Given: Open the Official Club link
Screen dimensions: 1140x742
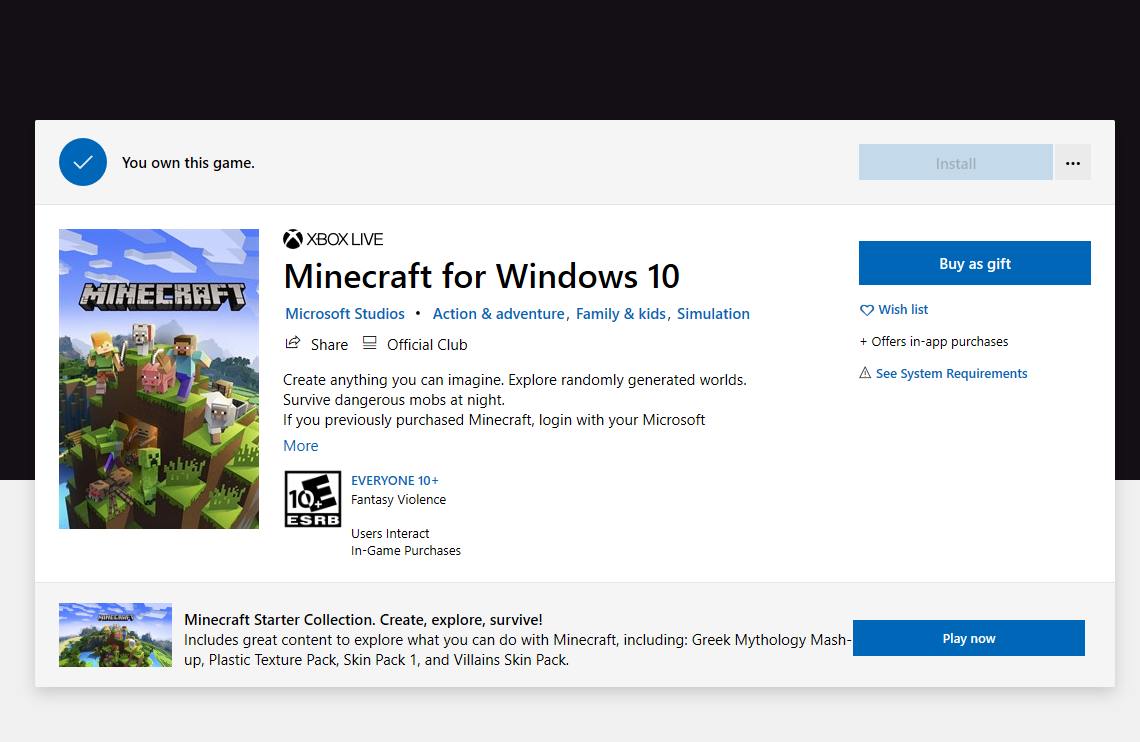Looking at the screenshot, I should click(x=427, y=344).
